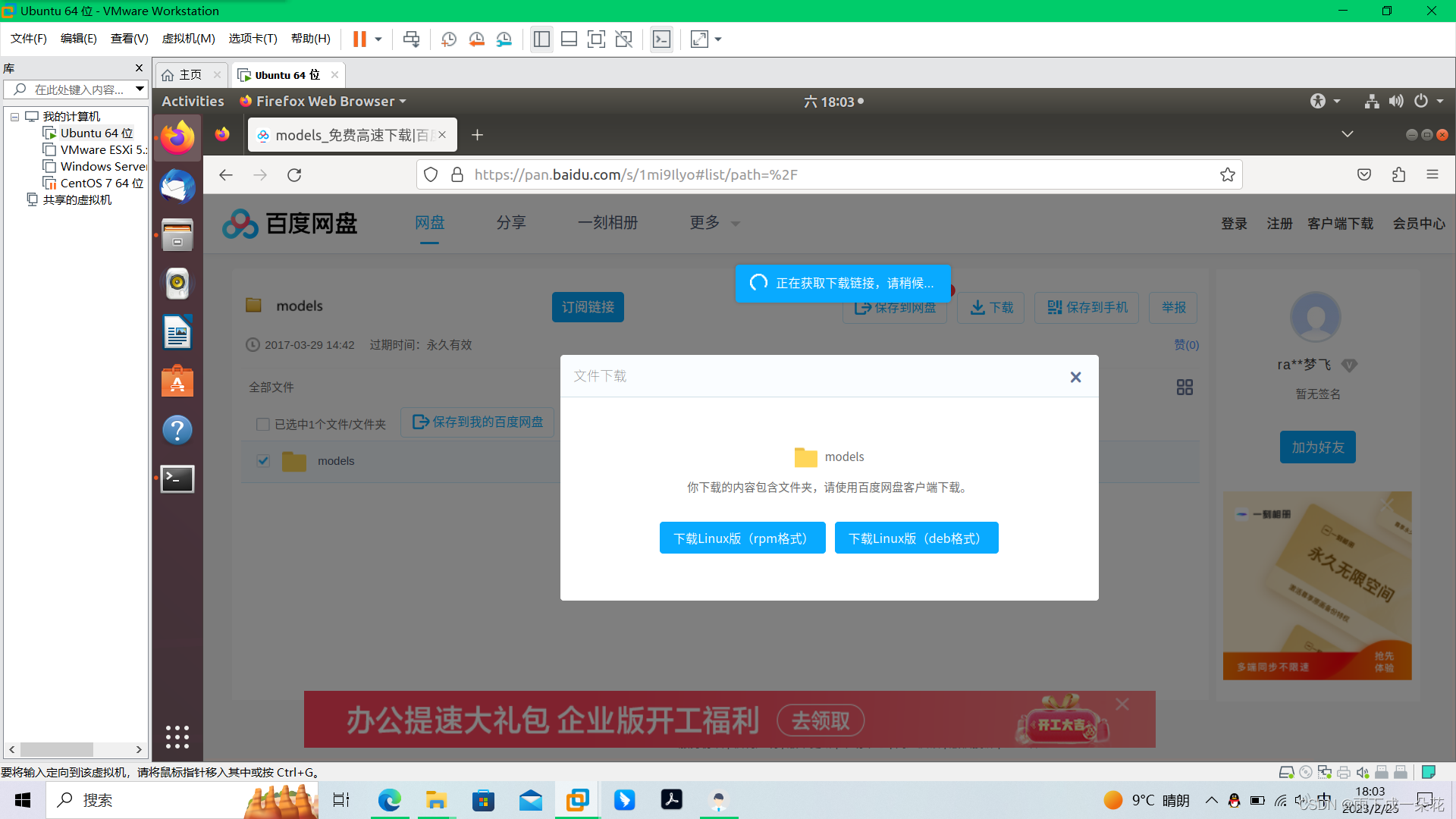The width and height of the screenshot is (1456, 819).
Task: Open the VMware console view icon
Action: pos(661,39)
